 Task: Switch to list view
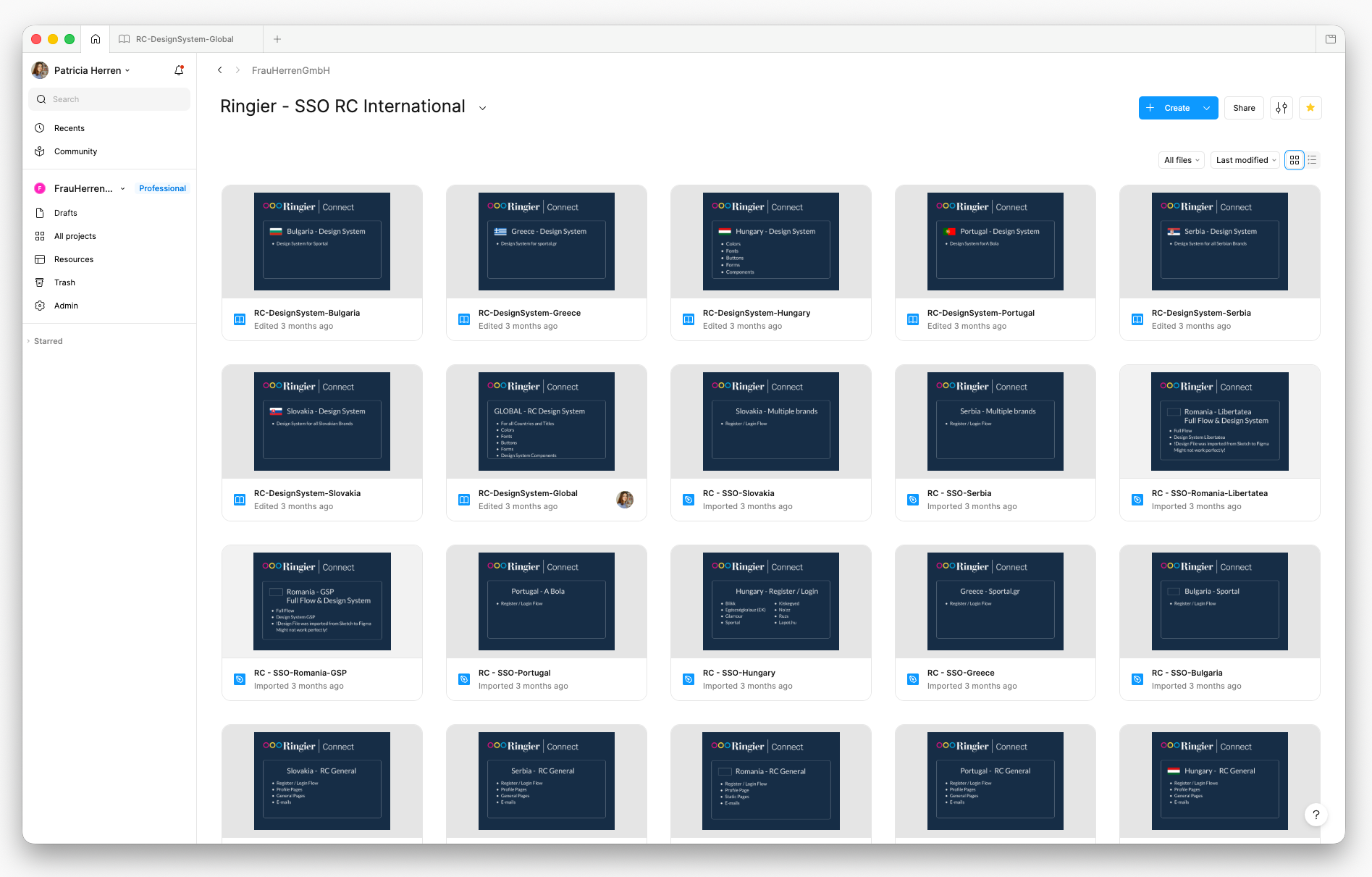[1313, 160]
